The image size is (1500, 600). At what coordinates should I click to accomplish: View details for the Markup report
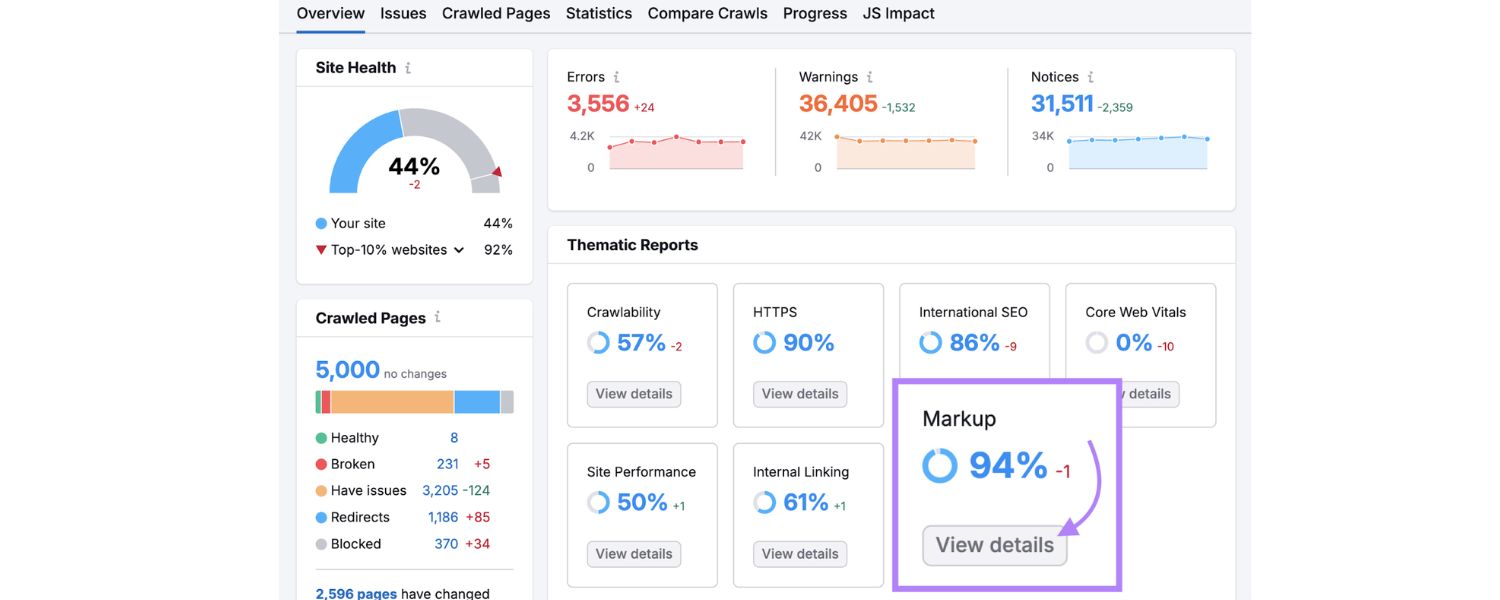pyautogui.click(x=993, y=545)
